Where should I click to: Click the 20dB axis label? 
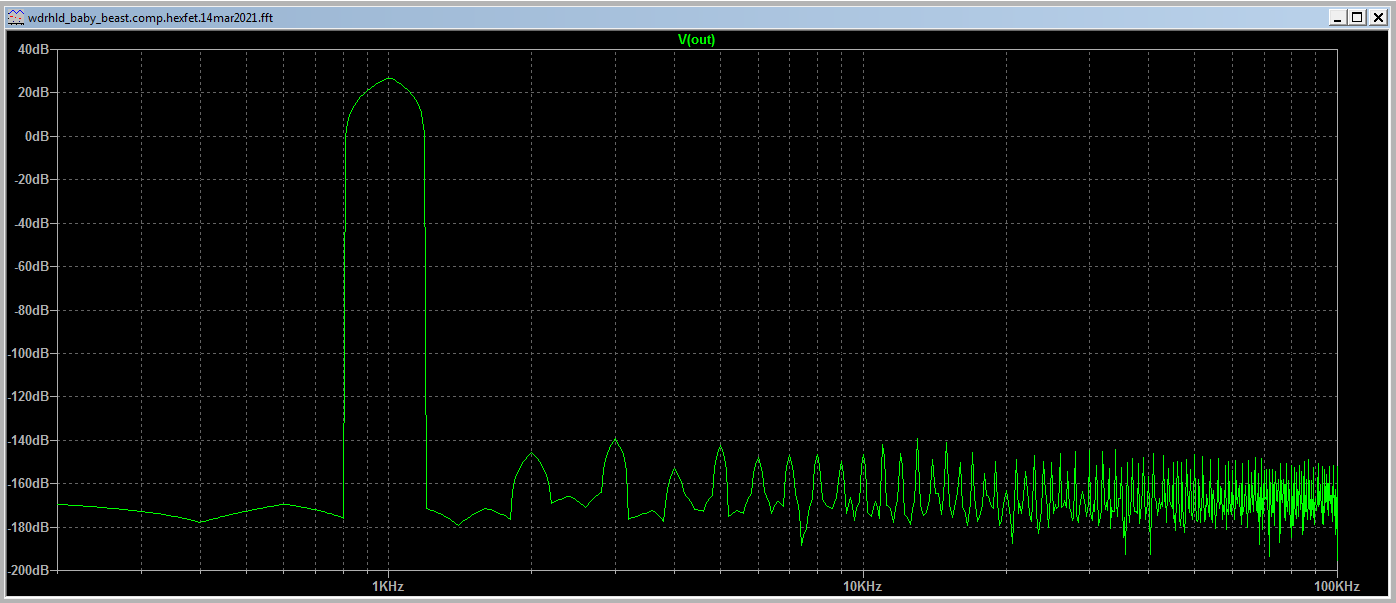[x=33, y=93]
